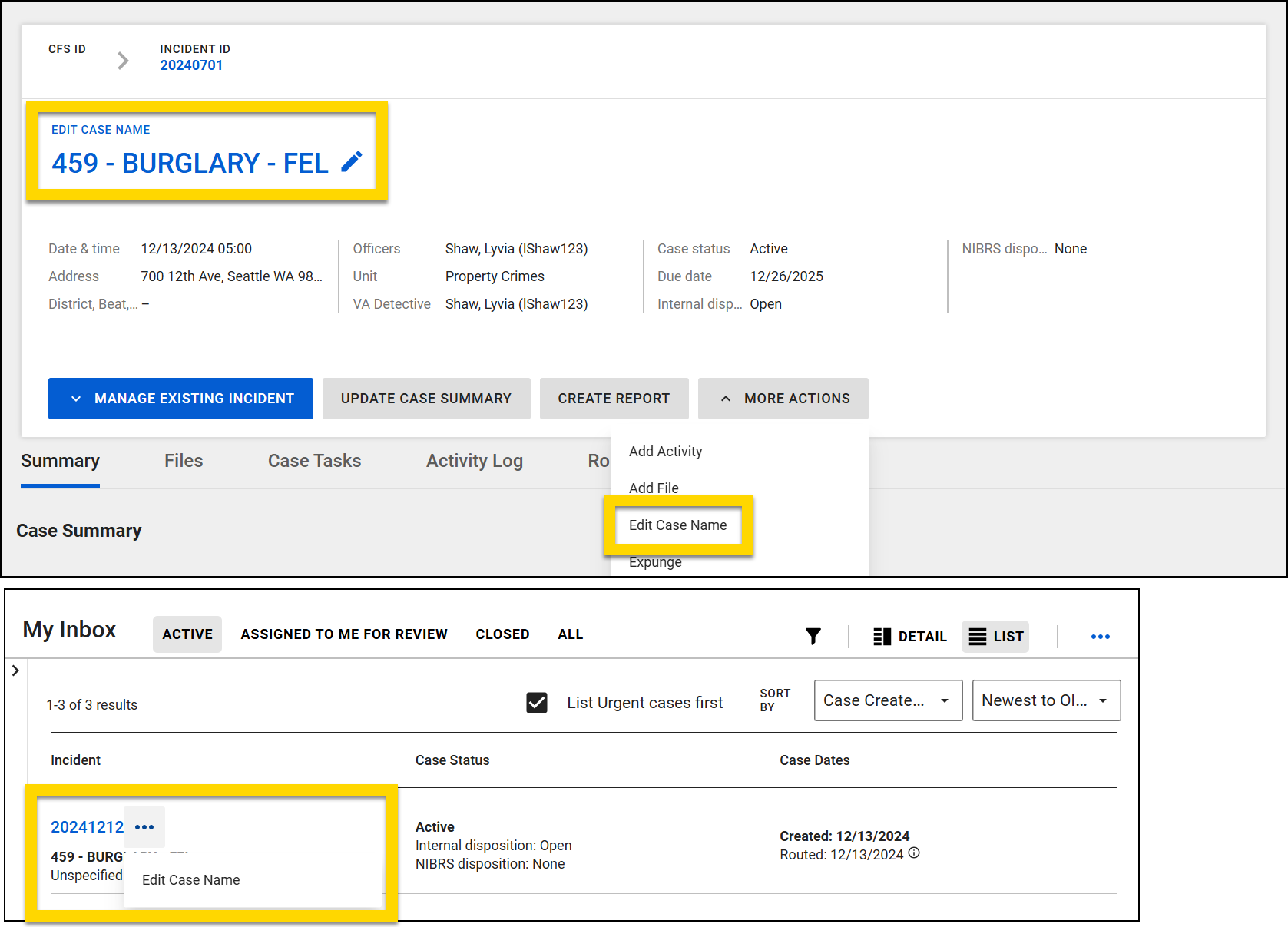Open the ellipsis menu in My Inbox toolbar

point(1101,636)
